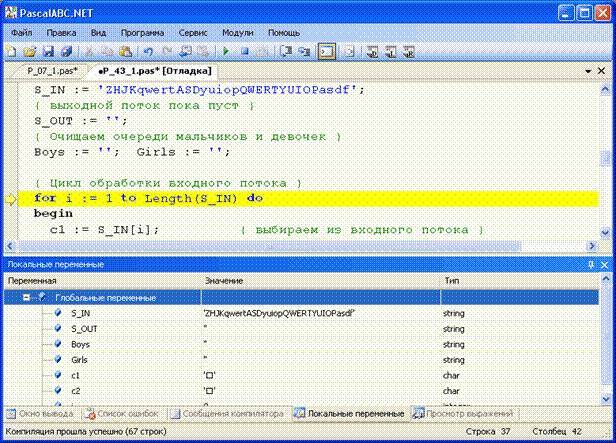Toggle the highlighted output window toolbar button

tap(326, 52)
